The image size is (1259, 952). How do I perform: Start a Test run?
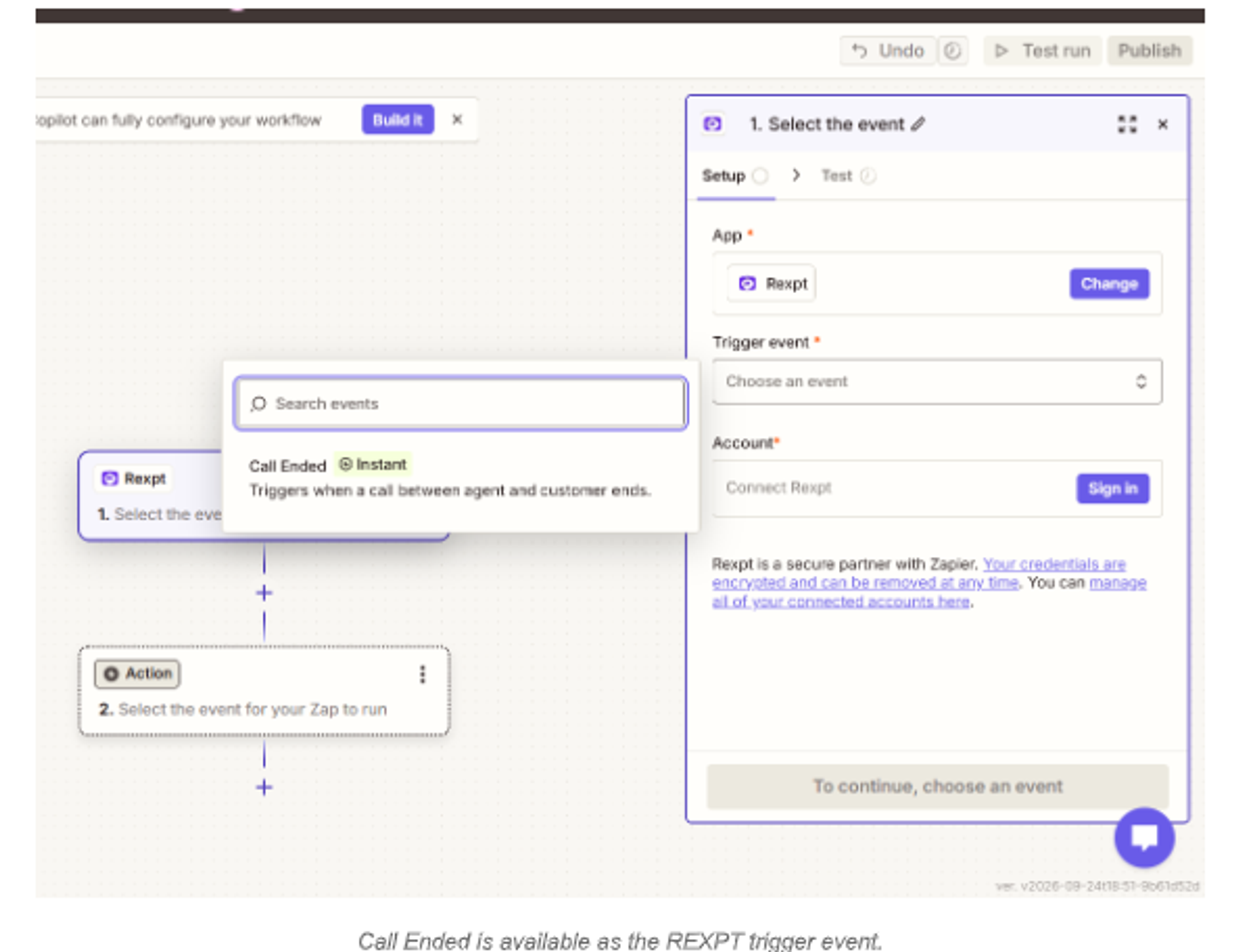[x=1043, y=51]
